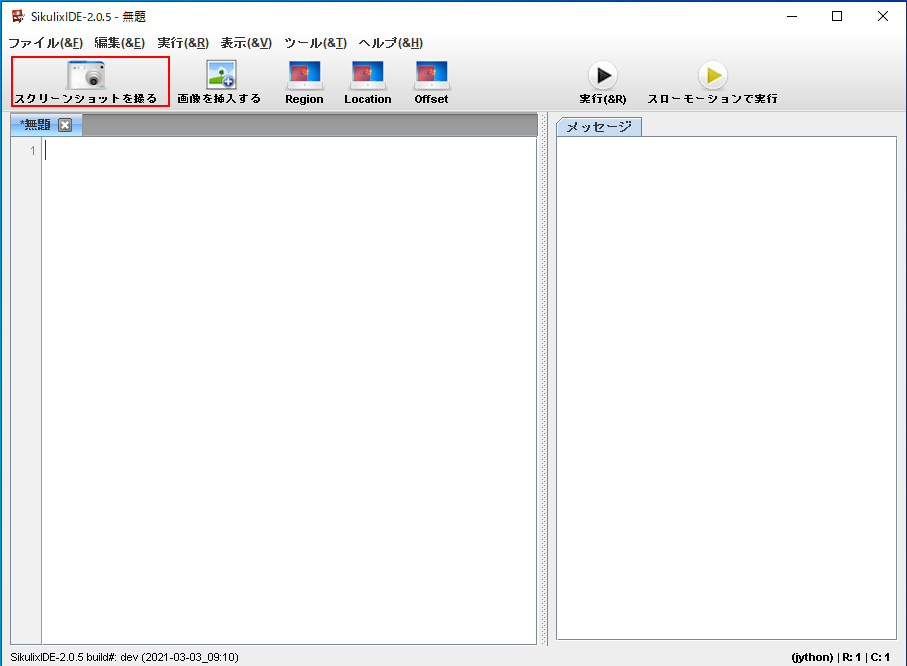Click the divider between editor and message pane
Viewport: 907px width, 666px height.
545,390
